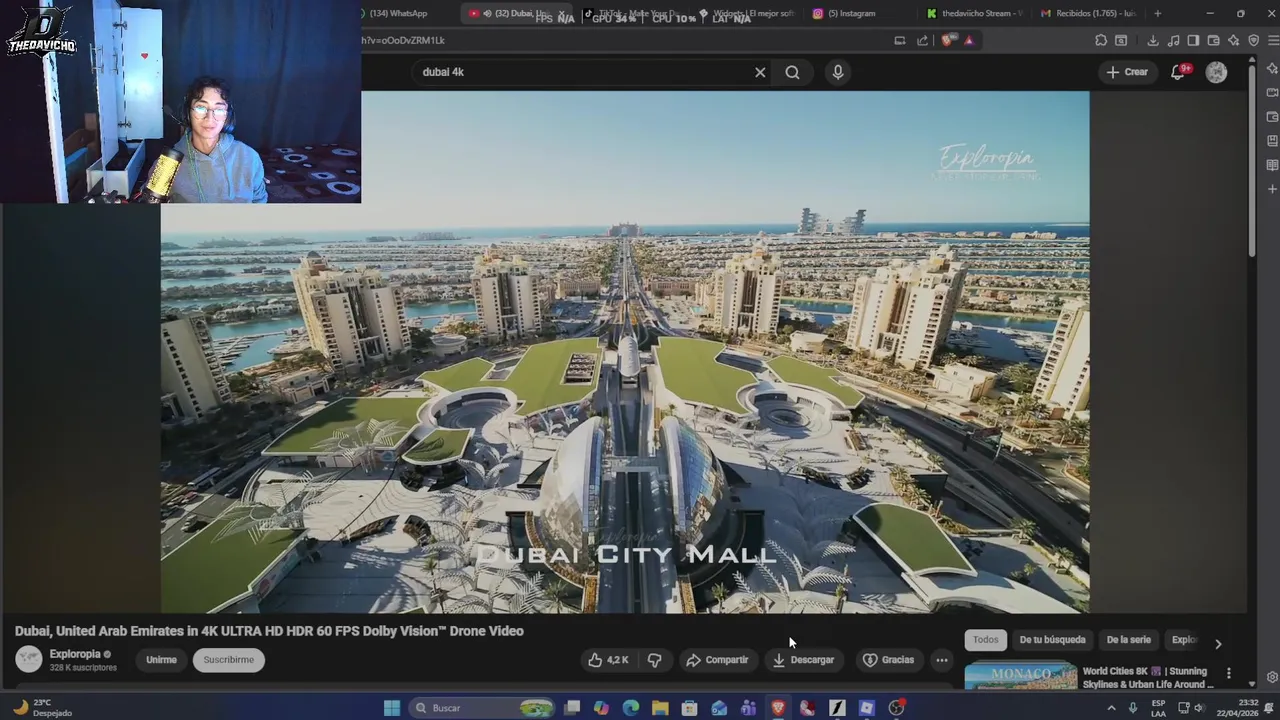Clear the YouTube search box text
Viewport: 1280px width, 720px height.
tap(760, 72)
